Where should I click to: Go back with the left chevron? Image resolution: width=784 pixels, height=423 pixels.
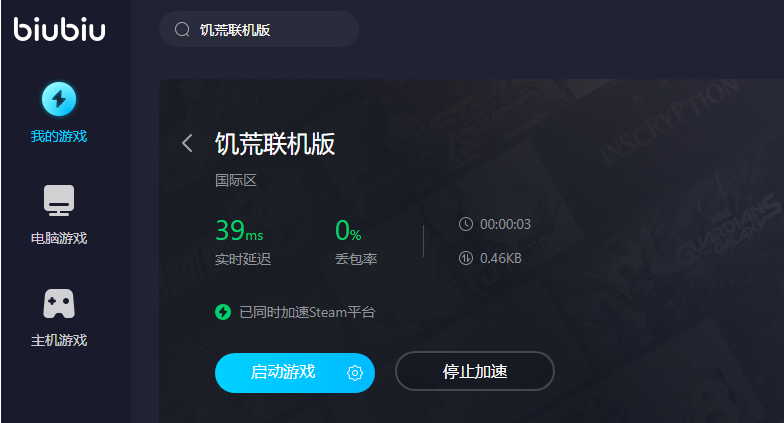pos(188,144)
